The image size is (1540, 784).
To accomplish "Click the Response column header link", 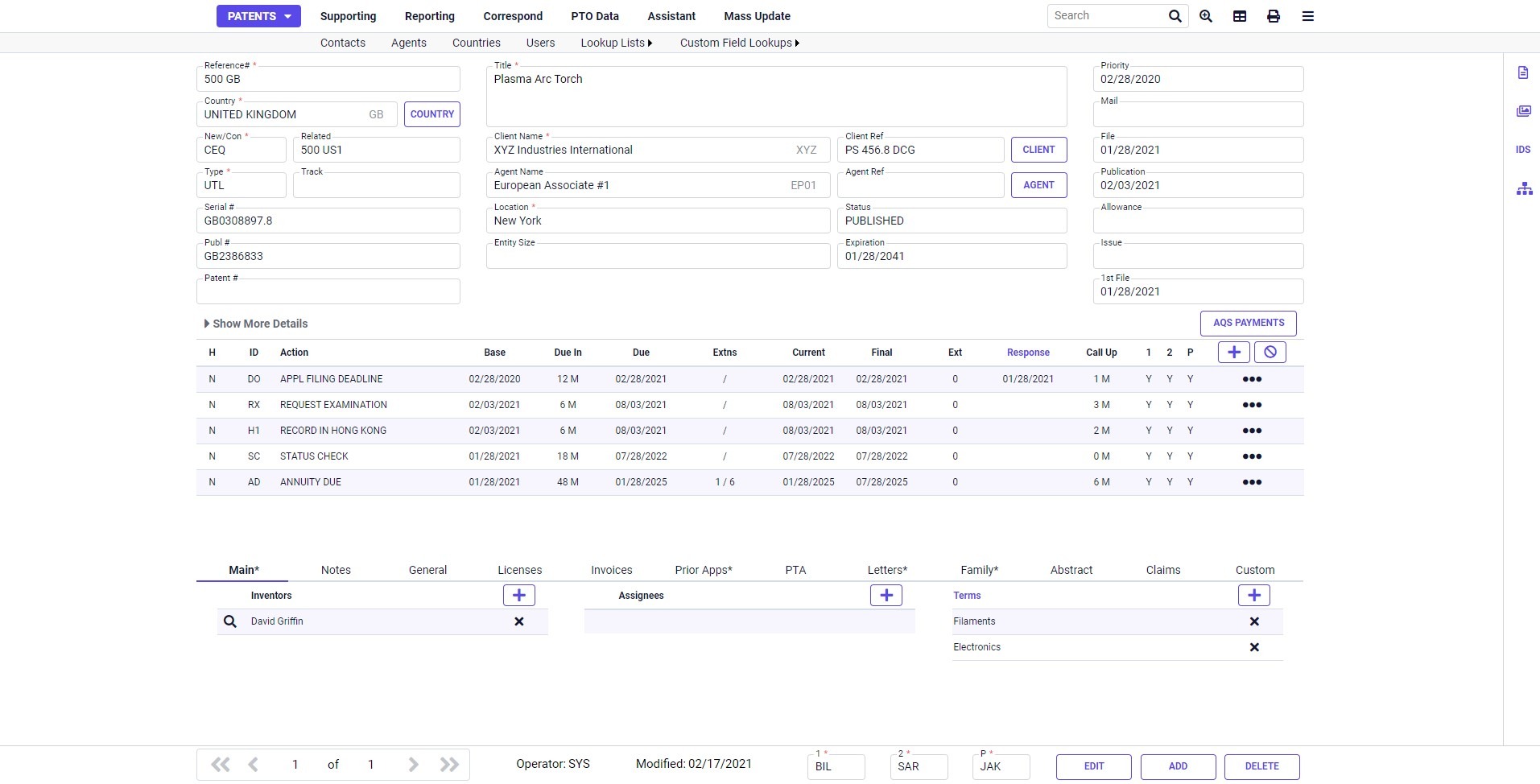I will [1028, 353].
